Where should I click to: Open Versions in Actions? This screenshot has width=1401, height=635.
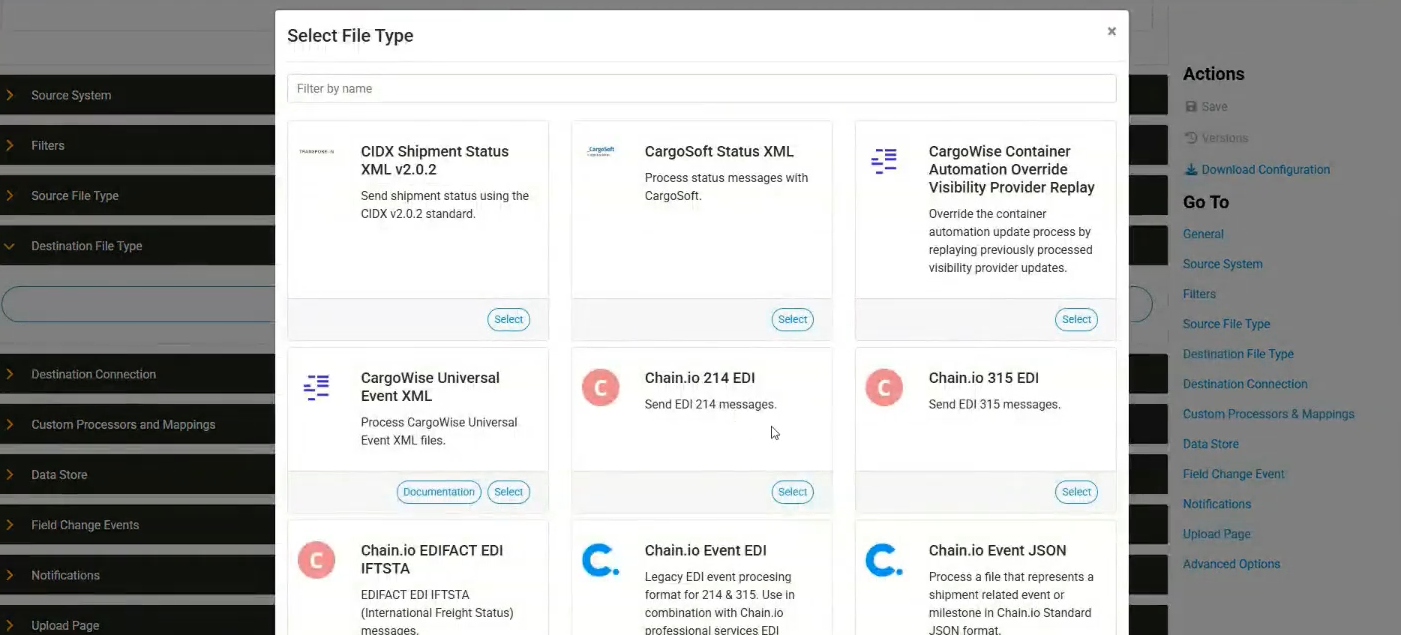click(1224, 138)
